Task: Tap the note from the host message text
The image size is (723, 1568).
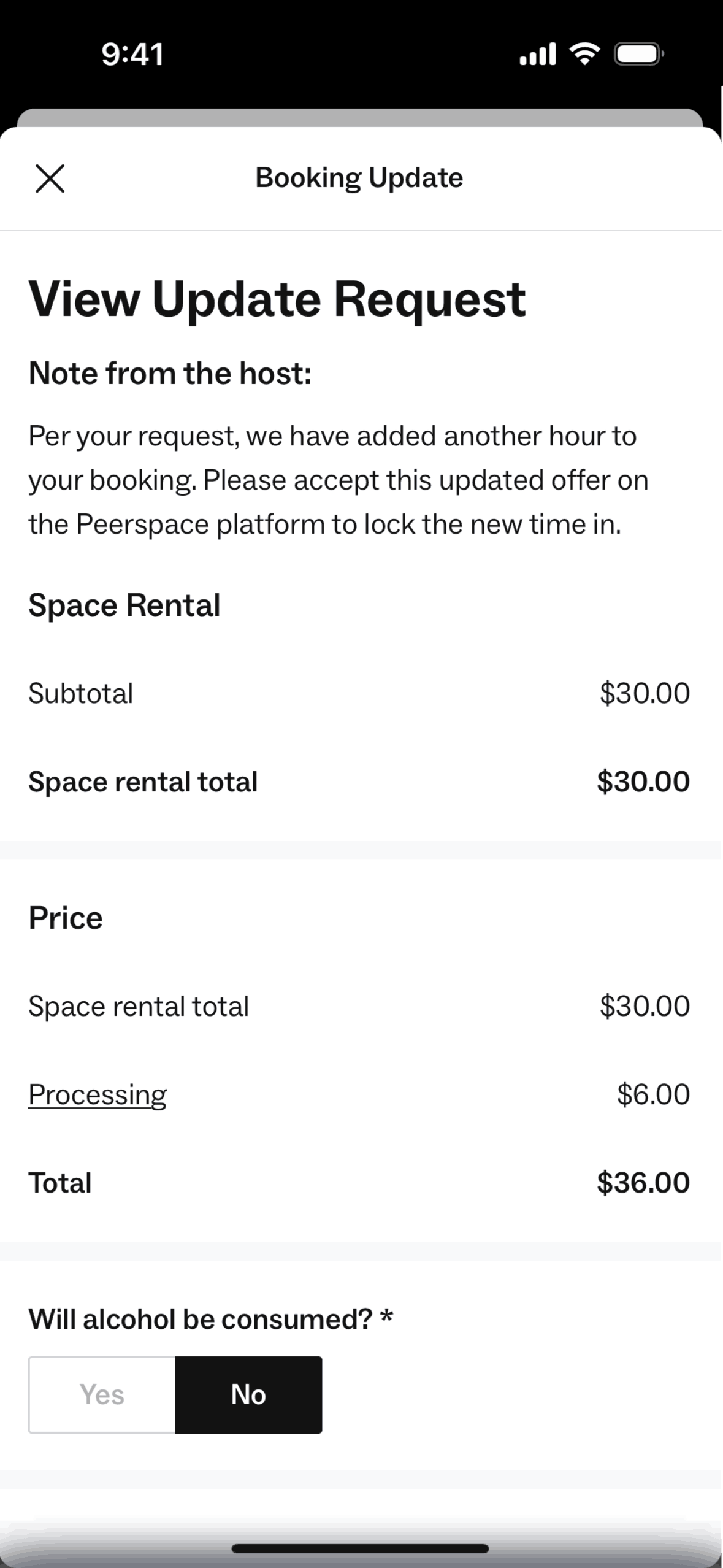Action: coord(338,480)
